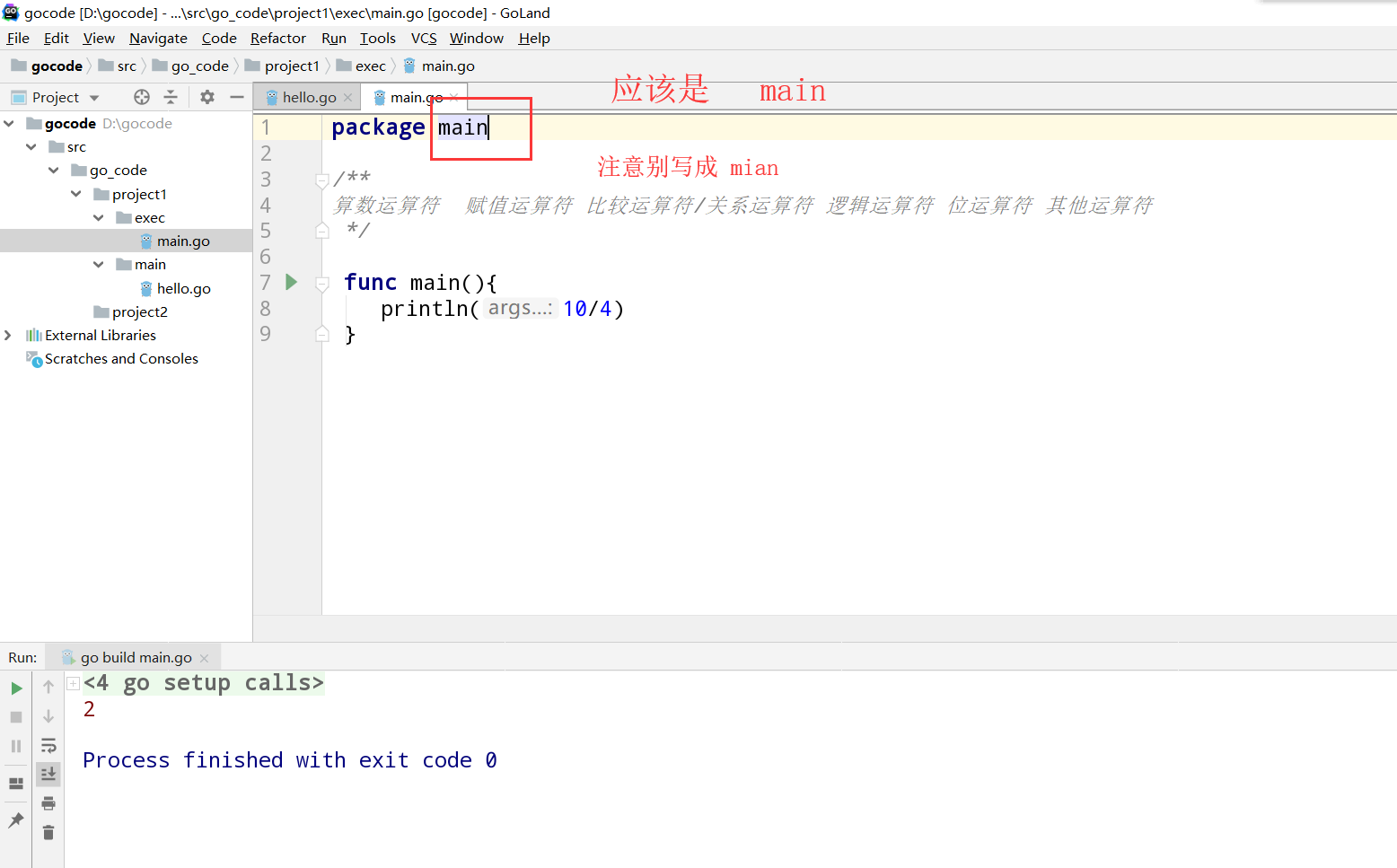Click the args parameter hint on line 8
The width and height of the screenshot is (1397, 868).
tap(521, 309)
